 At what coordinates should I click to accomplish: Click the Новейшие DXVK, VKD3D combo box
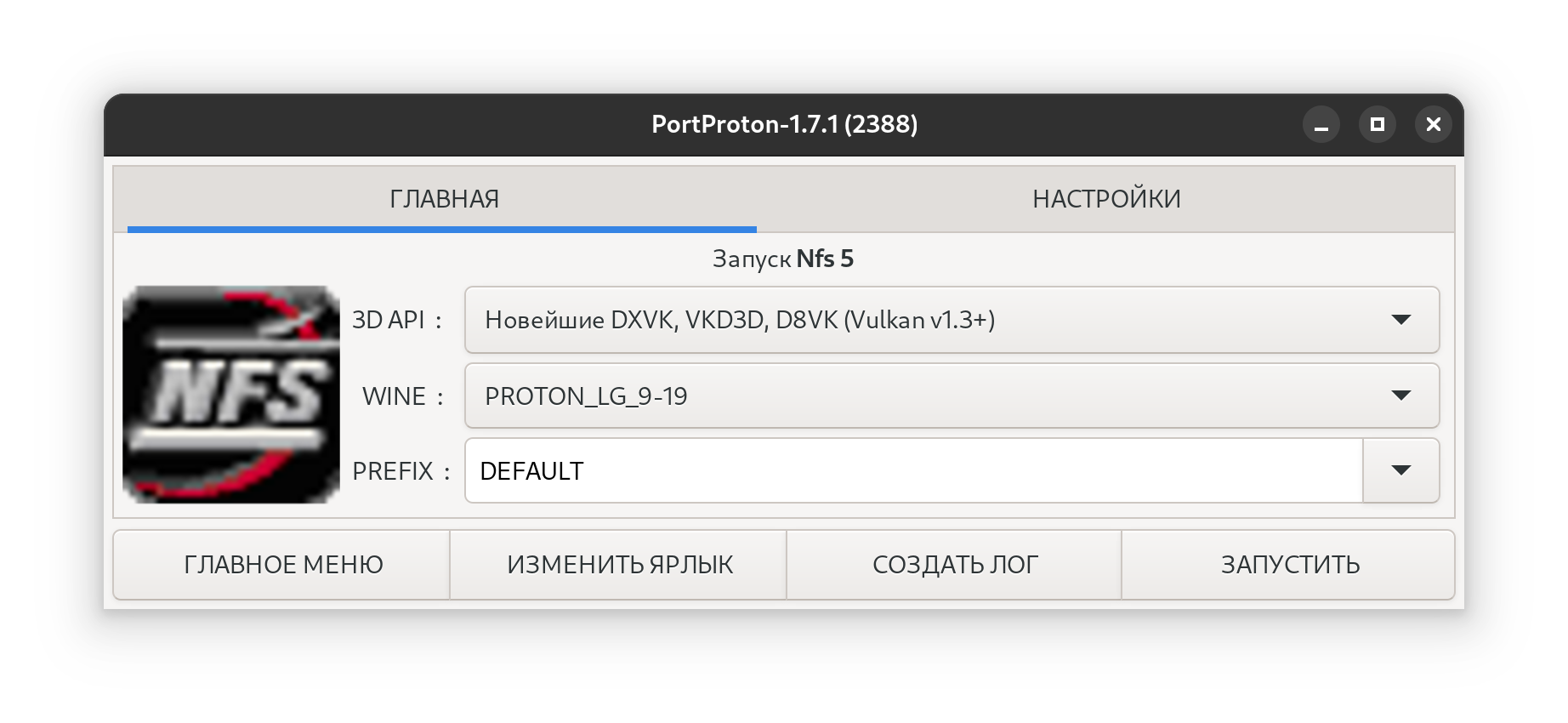tap(952, 320)
